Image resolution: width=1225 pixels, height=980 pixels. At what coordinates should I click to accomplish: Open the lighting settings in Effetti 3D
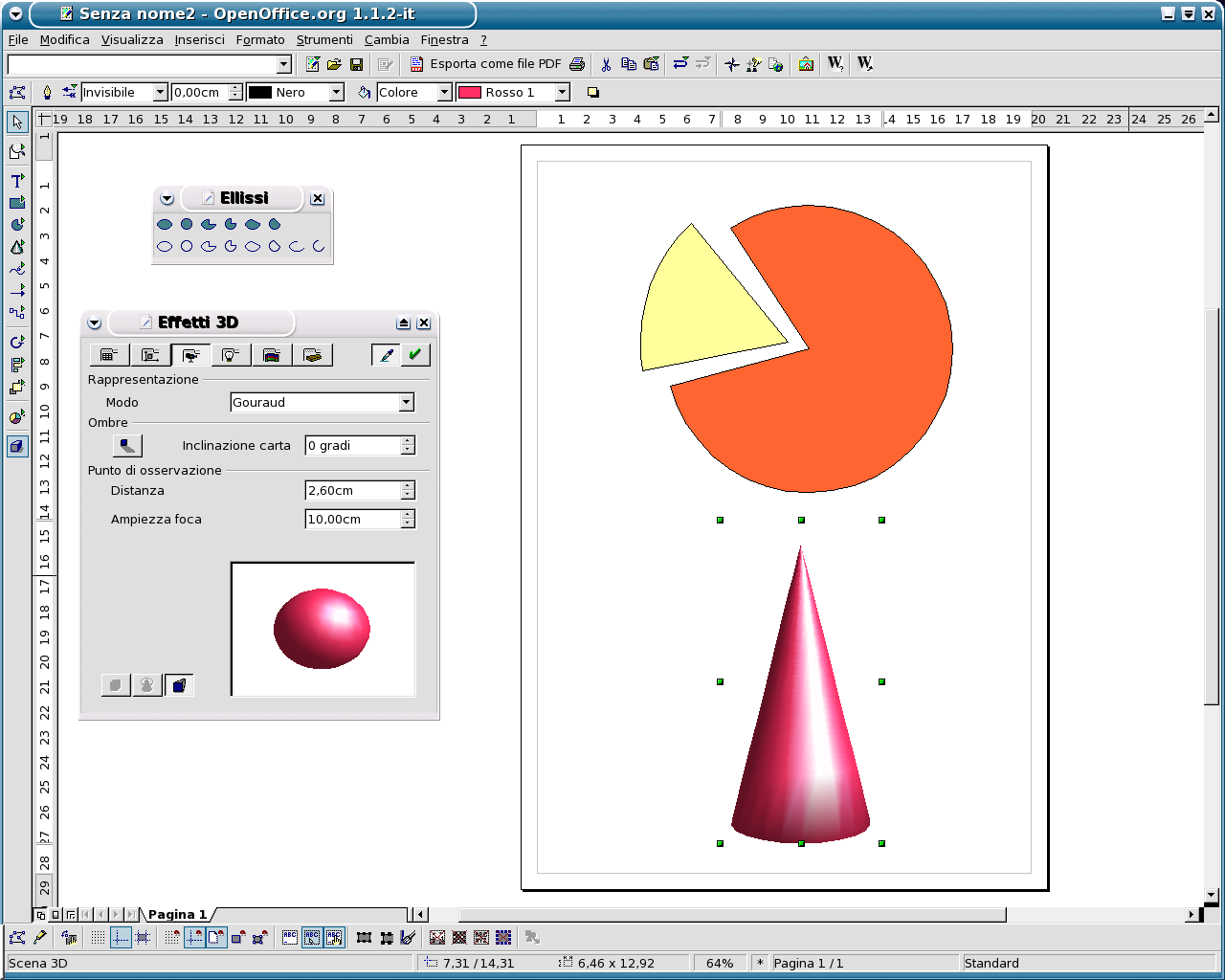[x=231, y=355]
